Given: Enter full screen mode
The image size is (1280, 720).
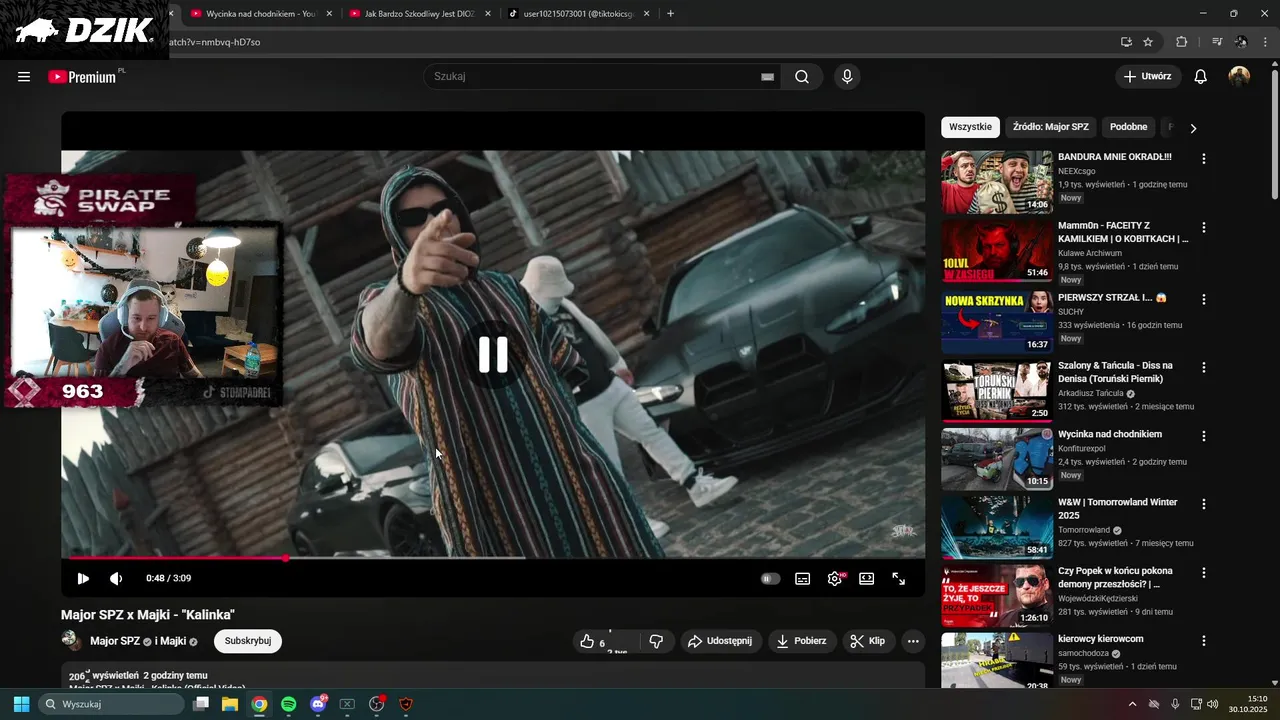Looking at the screenshot, I should pyautogui.click(x=899, y=578).
